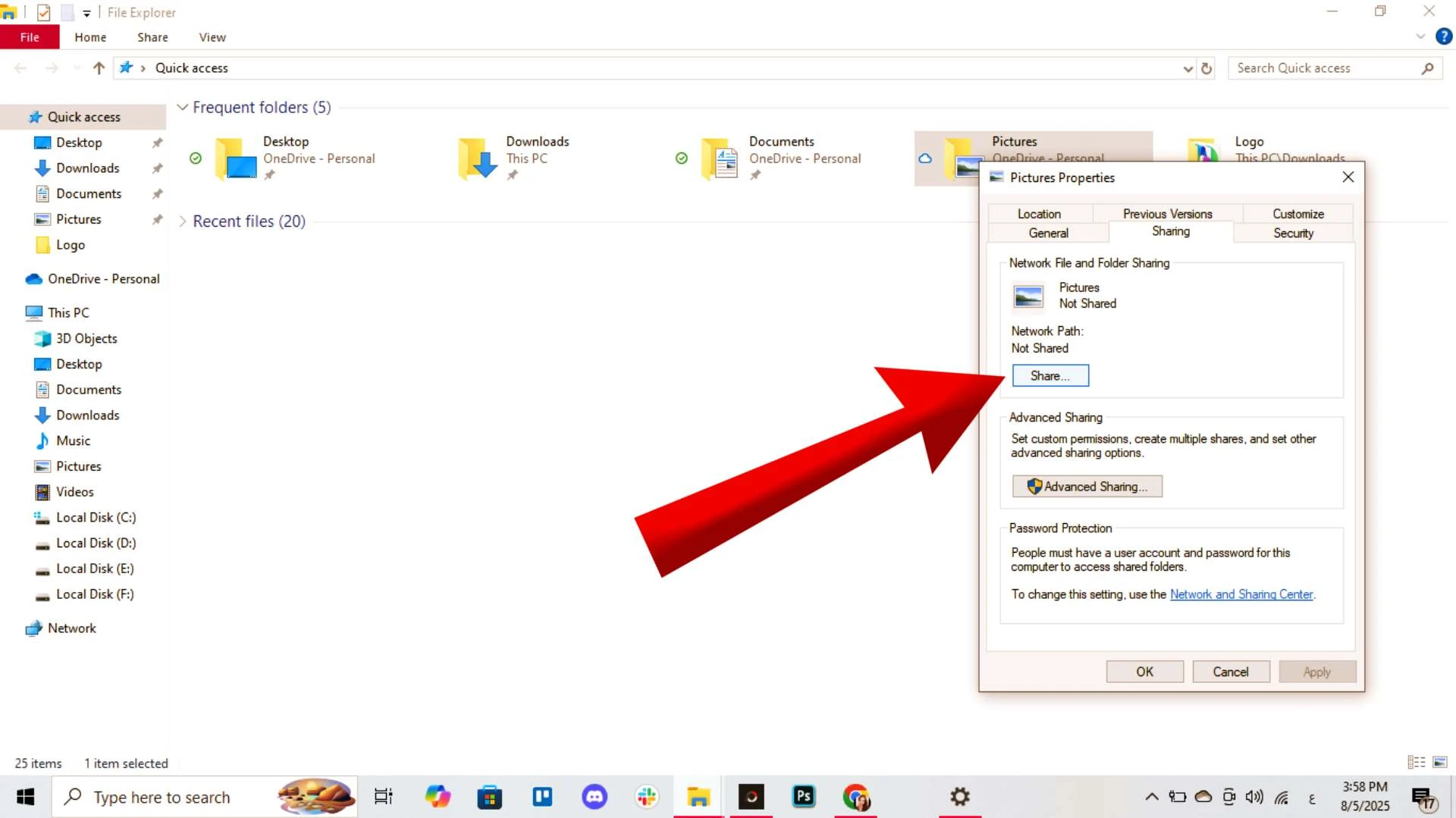
Task: Open Photoshop from the taskbar
Action: point(804,797)
